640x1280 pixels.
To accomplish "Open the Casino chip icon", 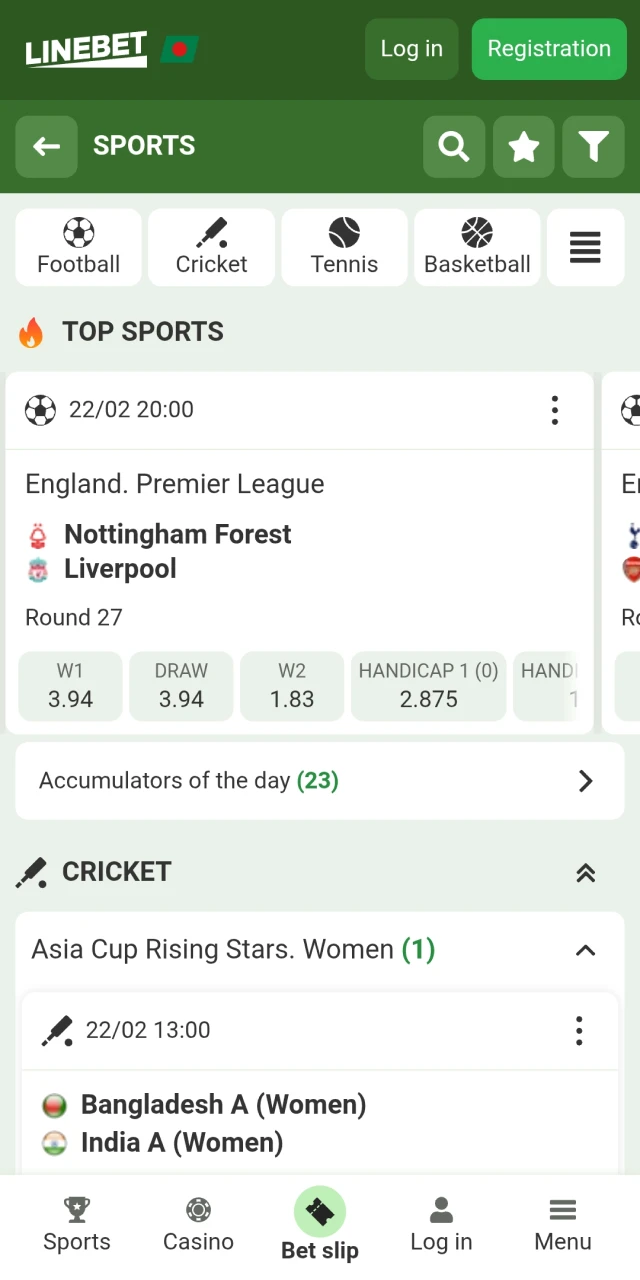I will pos(198,1210).
